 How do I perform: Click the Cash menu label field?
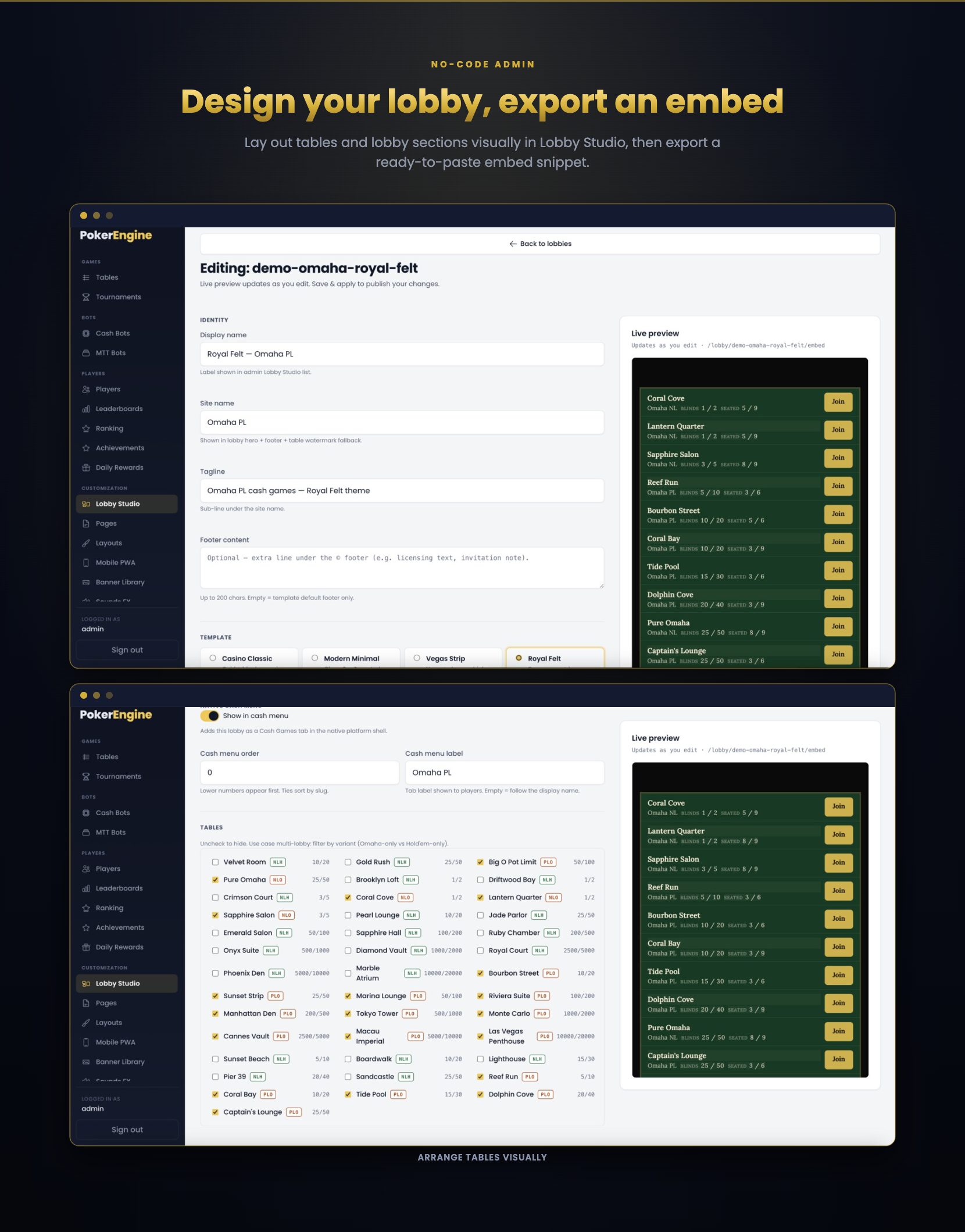[x=505, y=773]
